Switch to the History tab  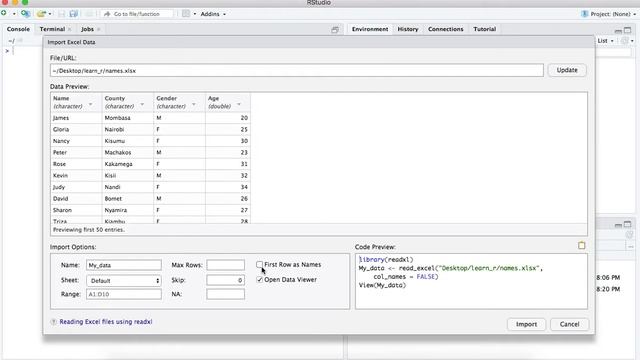pyautogui.click(x=408, y=29)
